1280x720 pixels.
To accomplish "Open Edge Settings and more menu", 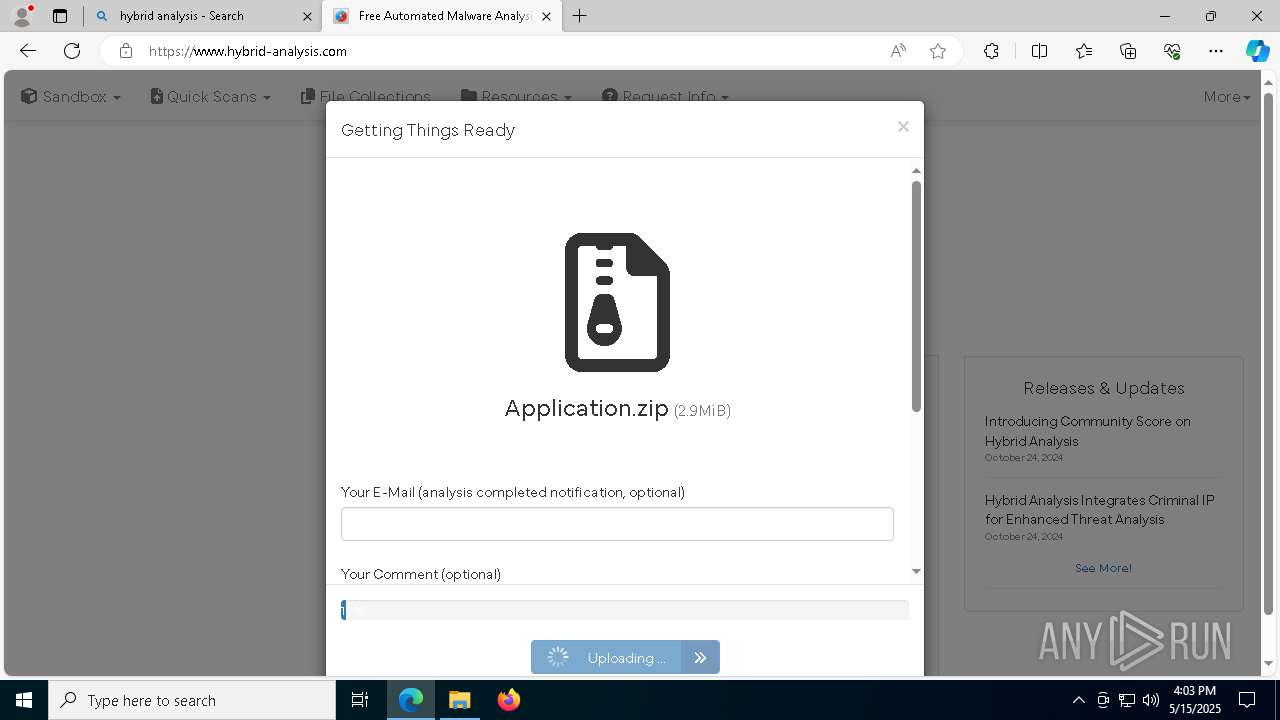I will coord(1216,51).
